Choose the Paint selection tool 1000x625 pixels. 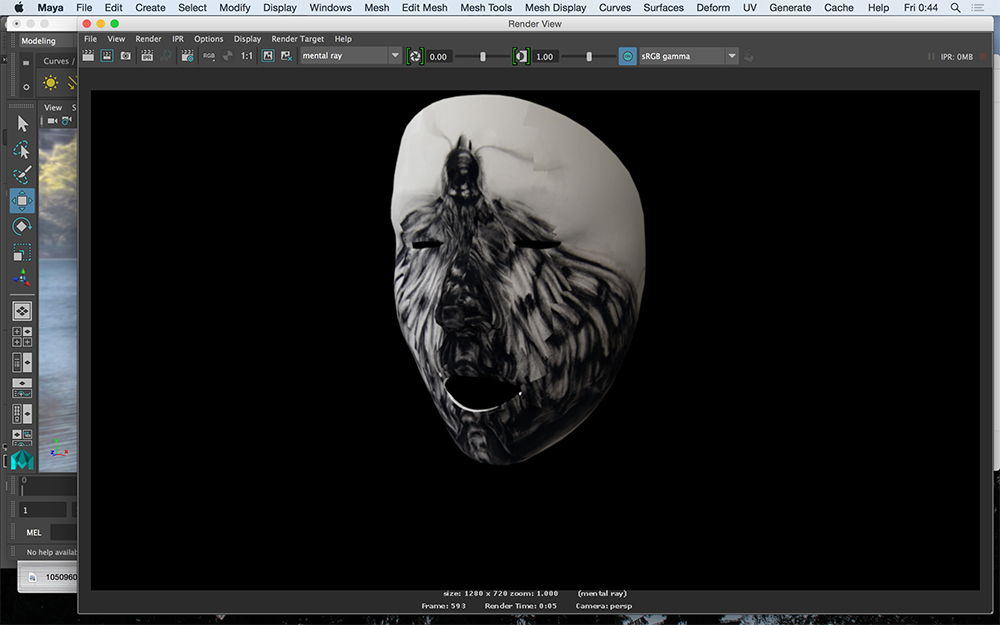22,175
